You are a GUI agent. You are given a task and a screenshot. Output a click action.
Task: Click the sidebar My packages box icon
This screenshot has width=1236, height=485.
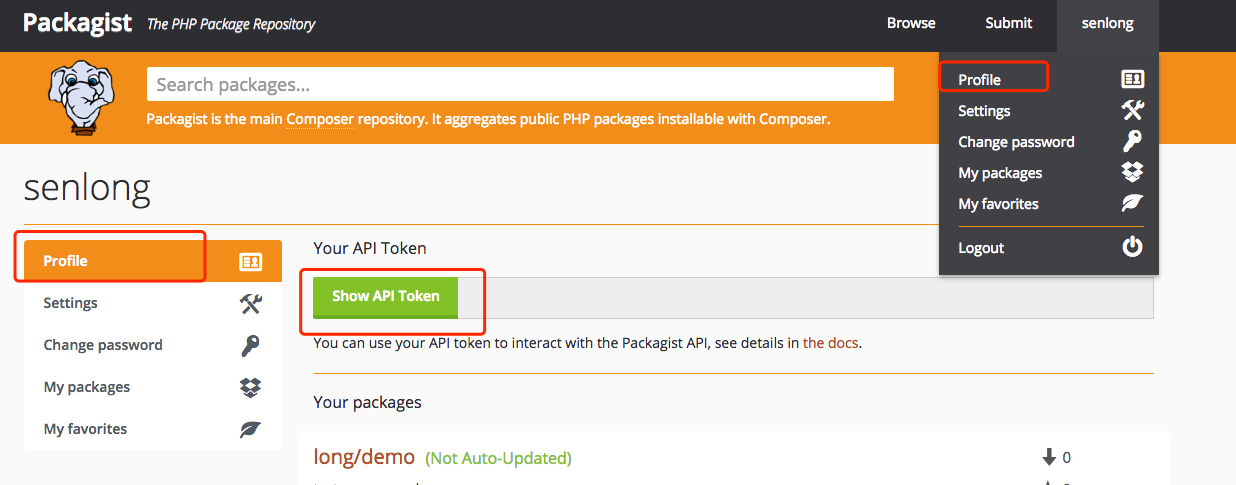(x=251, y=387)
